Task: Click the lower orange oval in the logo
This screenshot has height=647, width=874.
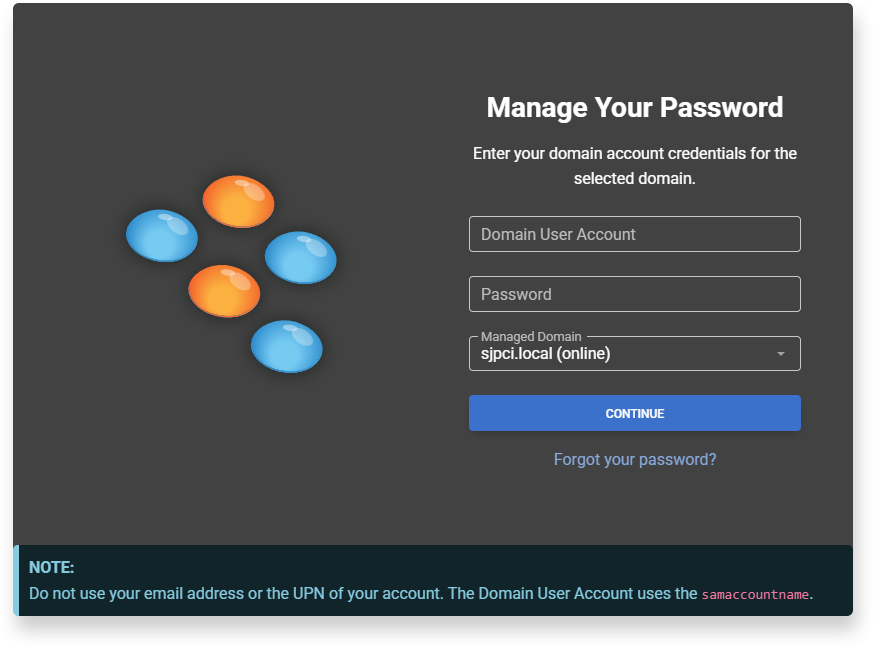Action: click(224, 291)
